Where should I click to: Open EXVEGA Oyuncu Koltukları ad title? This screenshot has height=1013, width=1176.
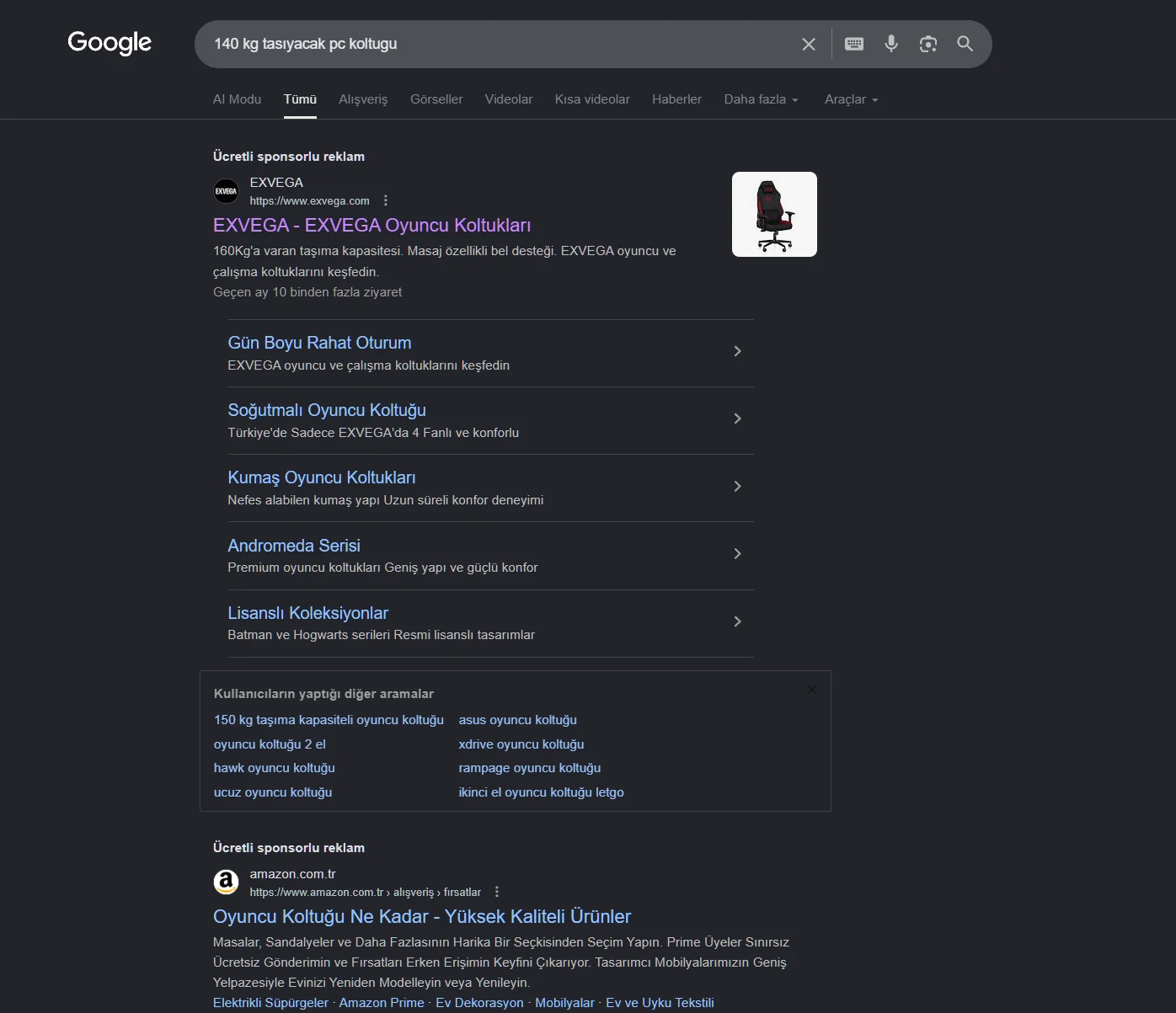tap(372, 226)
